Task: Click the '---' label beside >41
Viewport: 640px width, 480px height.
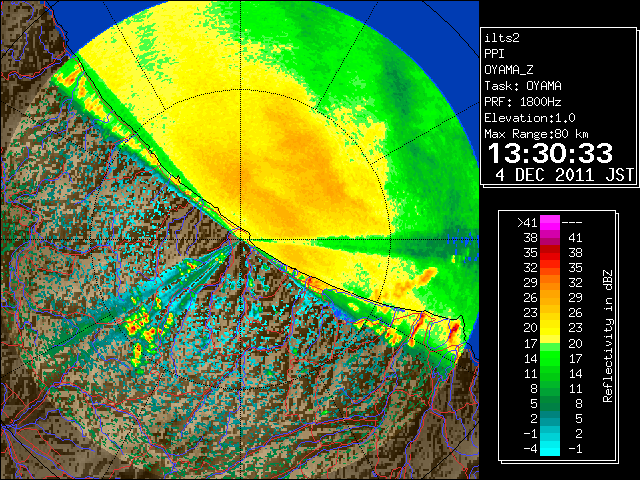Action: 572,223
